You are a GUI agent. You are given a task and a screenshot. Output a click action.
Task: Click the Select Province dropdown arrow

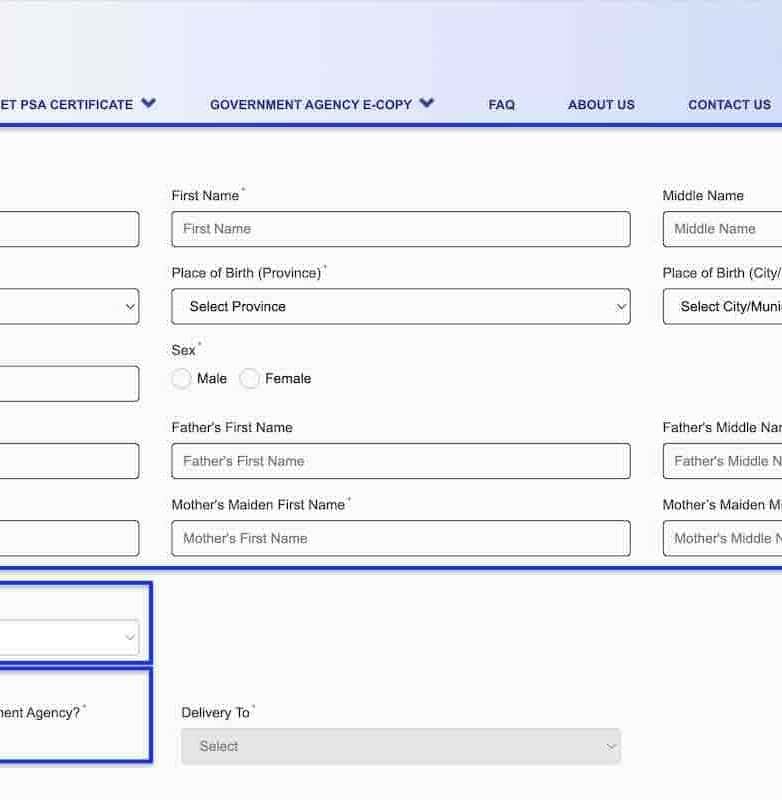pyautogui.click(x=620, y=307)
